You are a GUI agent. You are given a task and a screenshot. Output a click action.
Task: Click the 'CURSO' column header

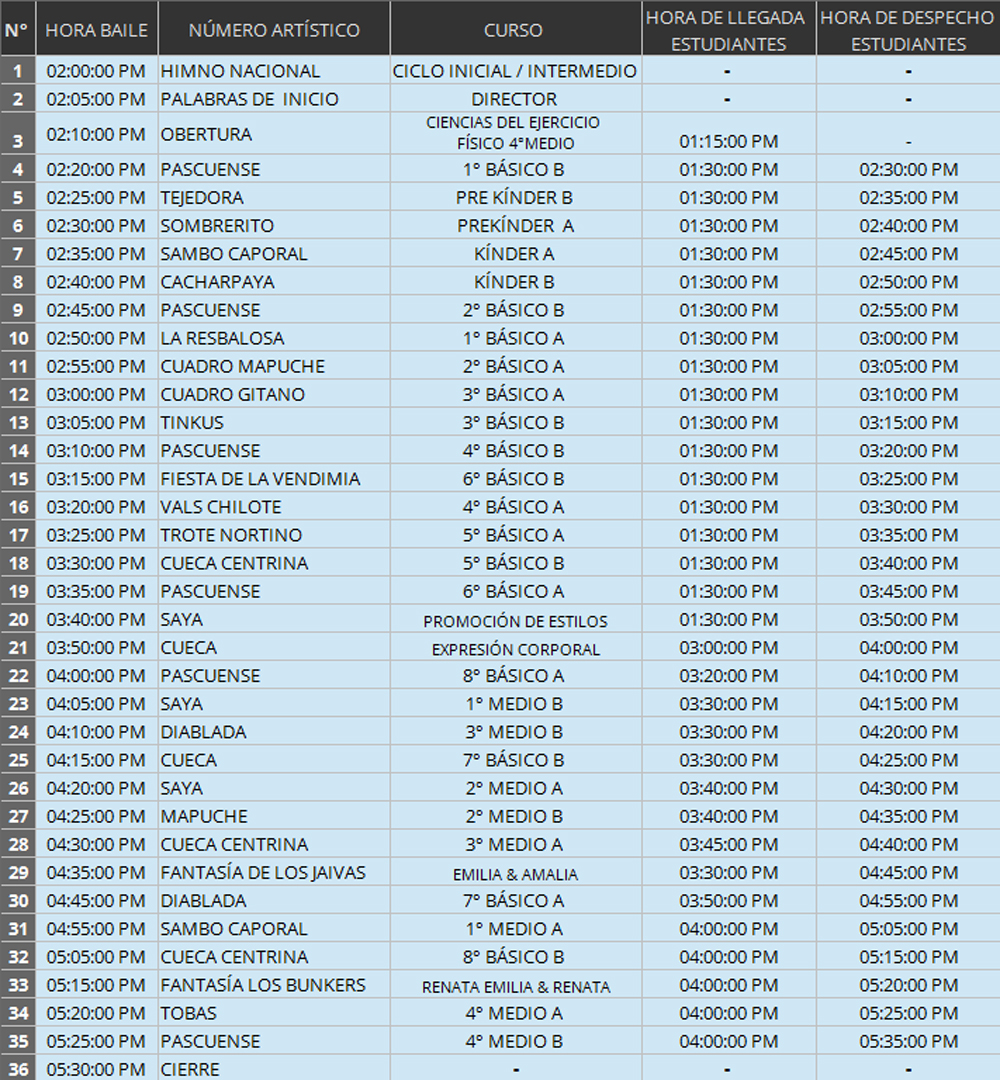click(x=516, y=29)
